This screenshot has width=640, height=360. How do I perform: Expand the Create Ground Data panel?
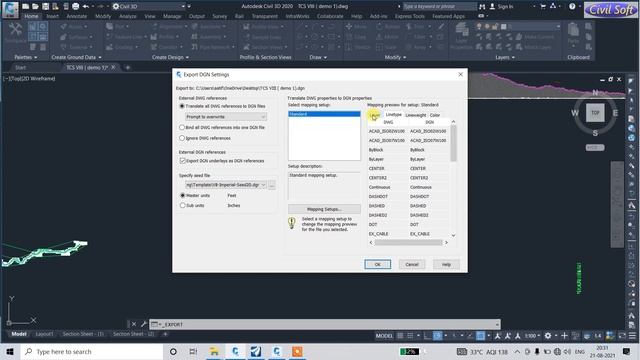tap(76, 58)
